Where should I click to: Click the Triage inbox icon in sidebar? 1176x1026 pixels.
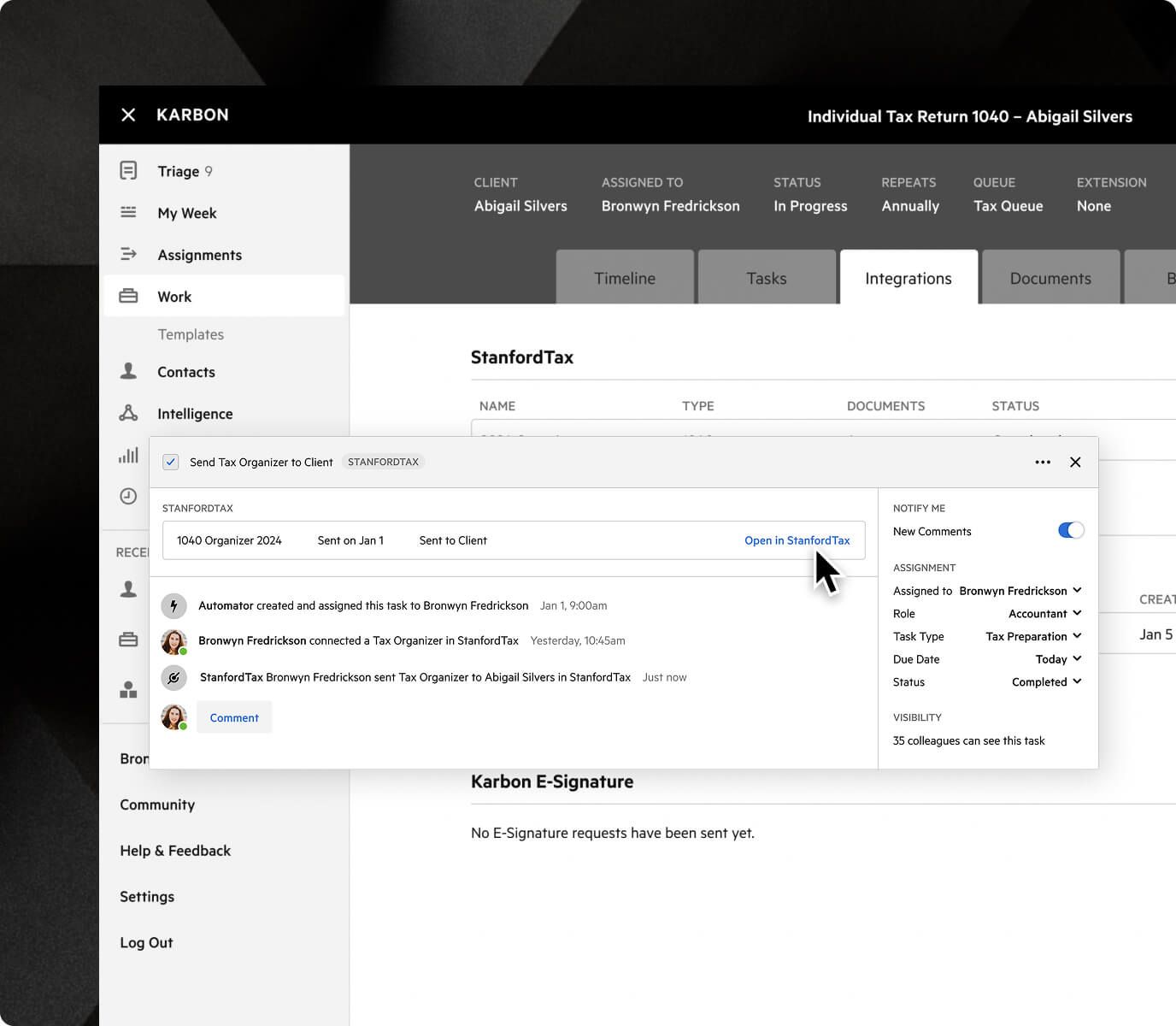pos(128,171)
